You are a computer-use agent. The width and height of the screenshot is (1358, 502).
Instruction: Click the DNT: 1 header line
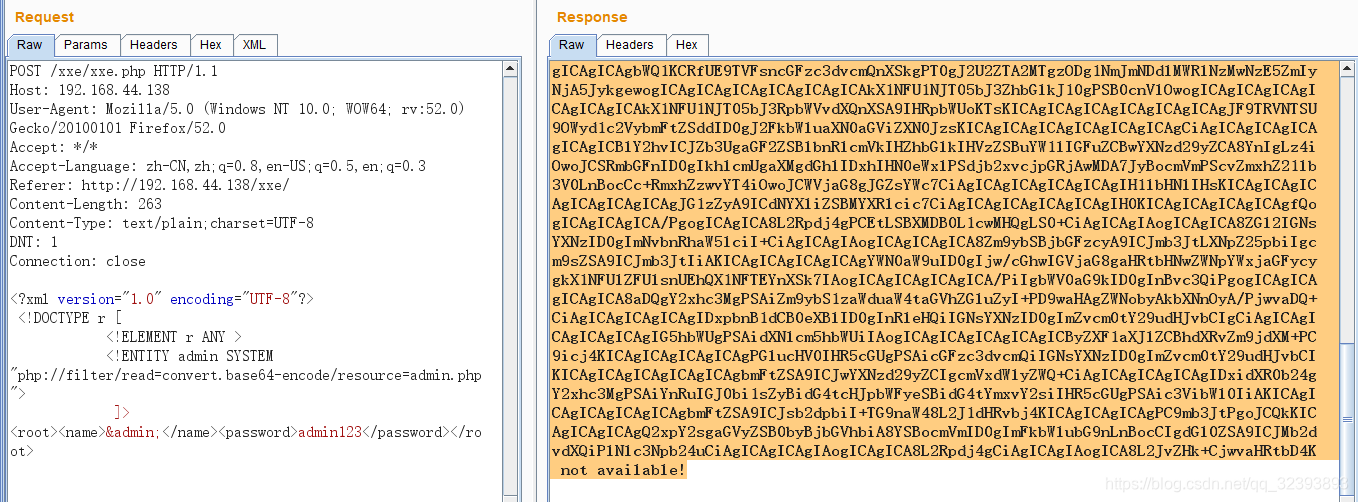[34, 242]
